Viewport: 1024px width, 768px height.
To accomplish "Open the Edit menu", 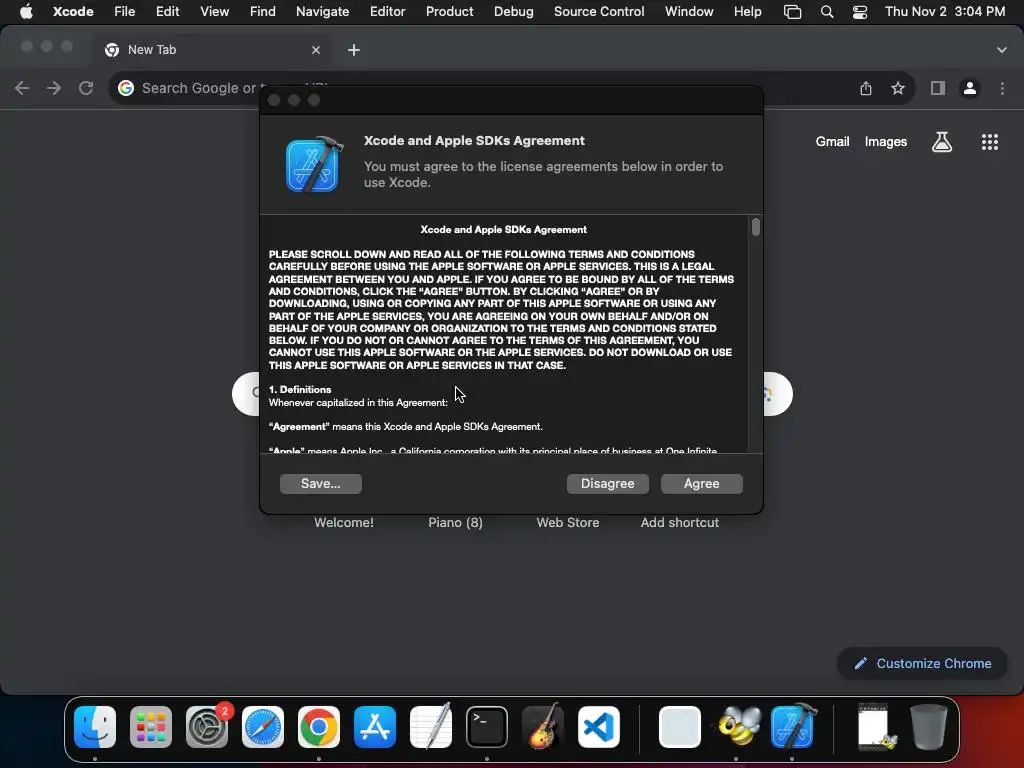I will (x=167, y=11).
